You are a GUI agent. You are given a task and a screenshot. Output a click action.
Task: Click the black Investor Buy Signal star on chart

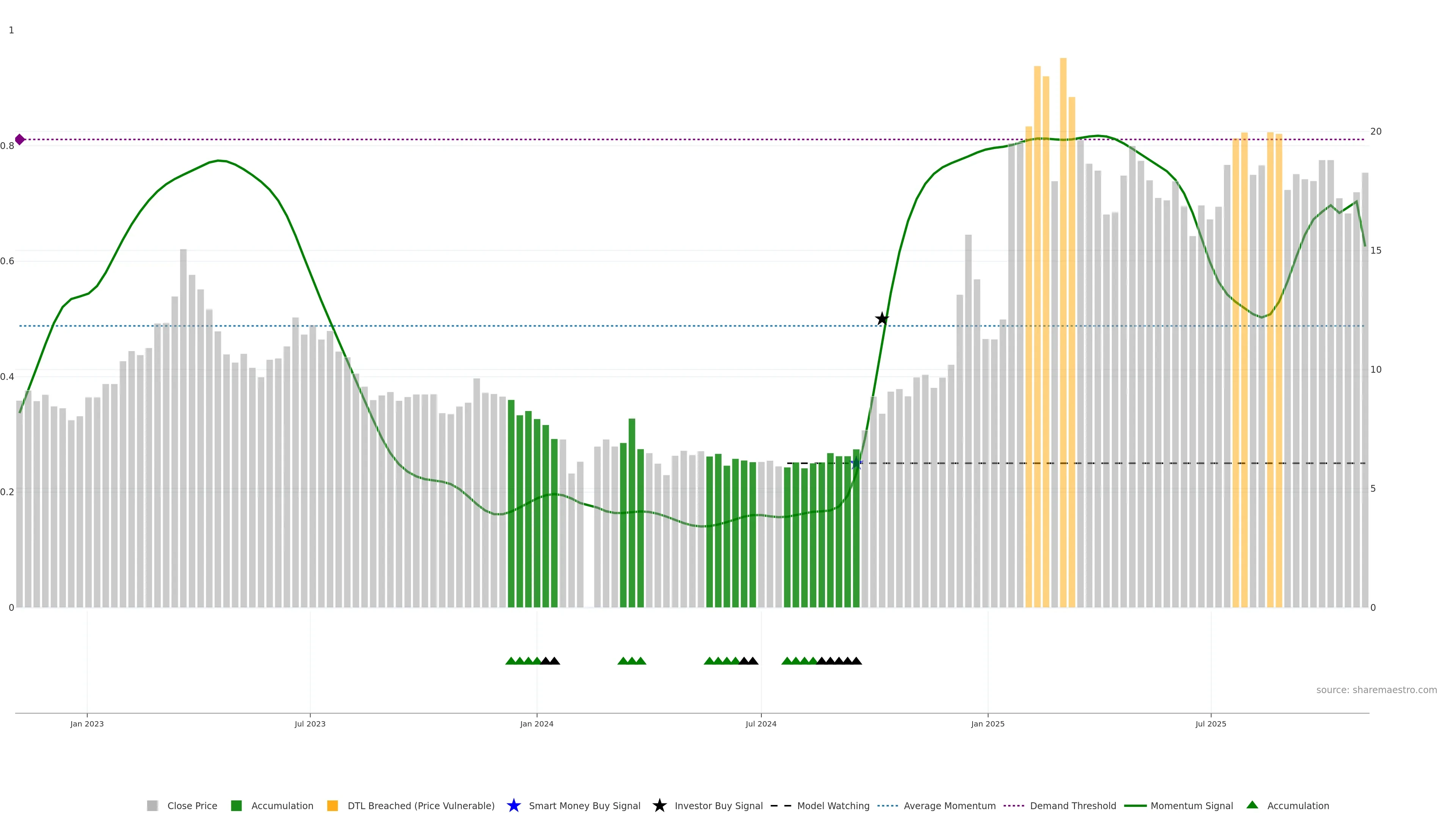pos(882,319)
